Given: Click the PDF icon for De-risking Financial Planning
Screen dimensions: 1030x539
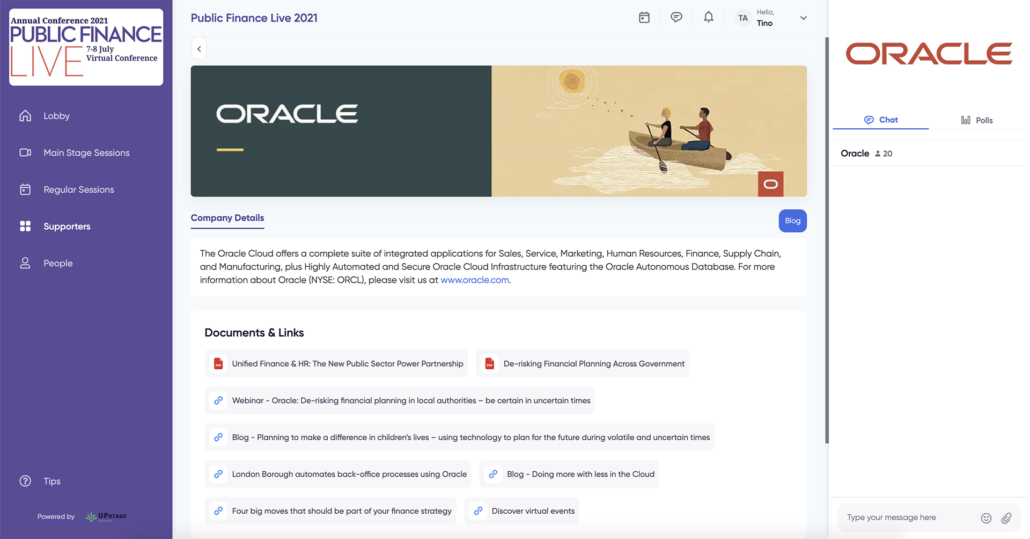Looking at the screenshot, I should pyautogui.click(x=489, y=364).
